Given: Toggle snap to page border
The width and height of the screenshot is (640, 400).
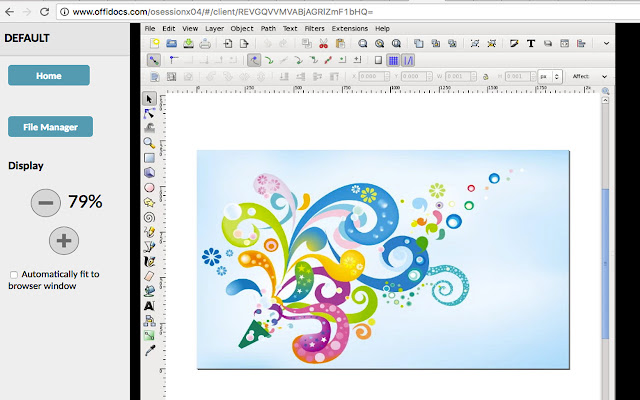Looking at the screenshot, I should (378, 60).
